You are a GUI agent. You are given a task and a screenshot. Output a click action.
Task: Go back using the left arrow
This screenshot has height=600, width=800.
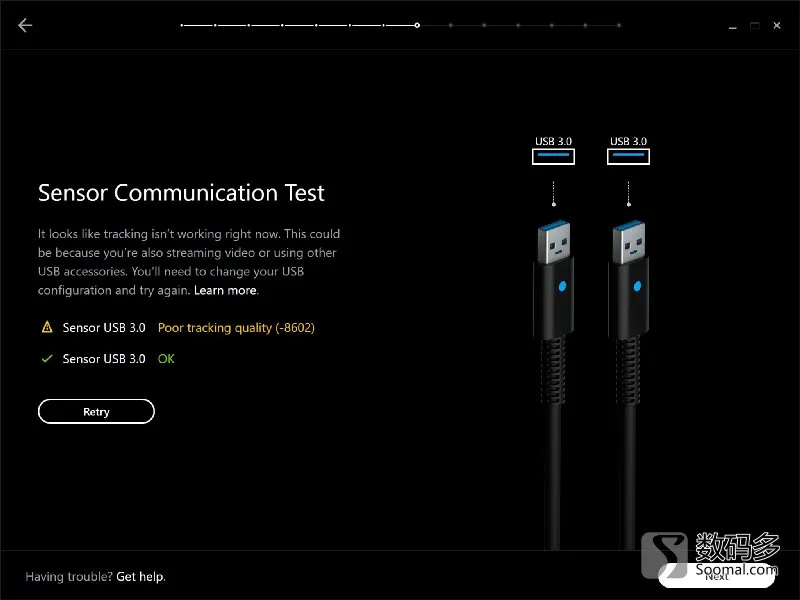tap(25, 25)
